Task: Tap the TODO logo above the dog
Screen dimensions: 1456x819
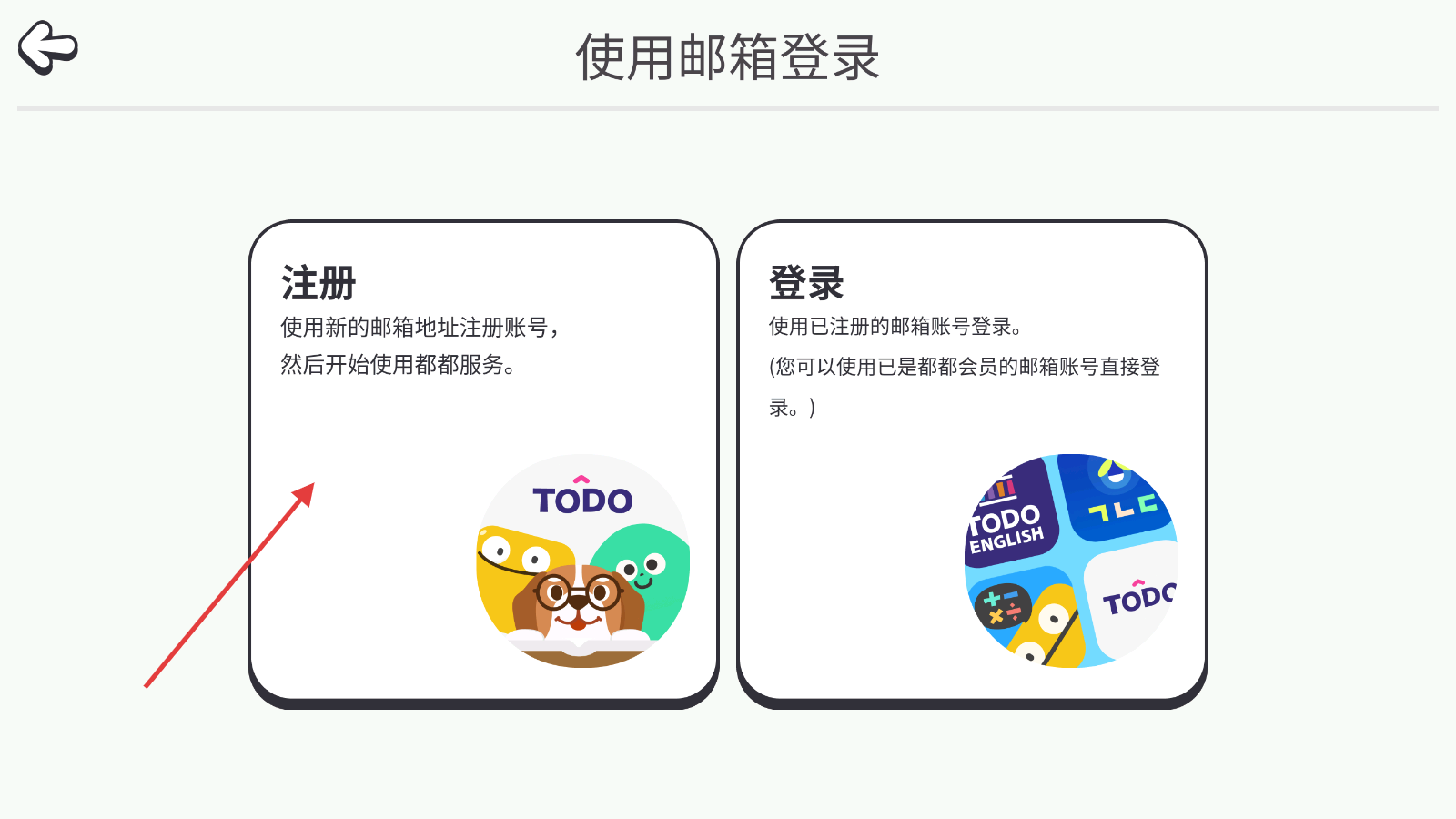Action: [x=582, y=496]
